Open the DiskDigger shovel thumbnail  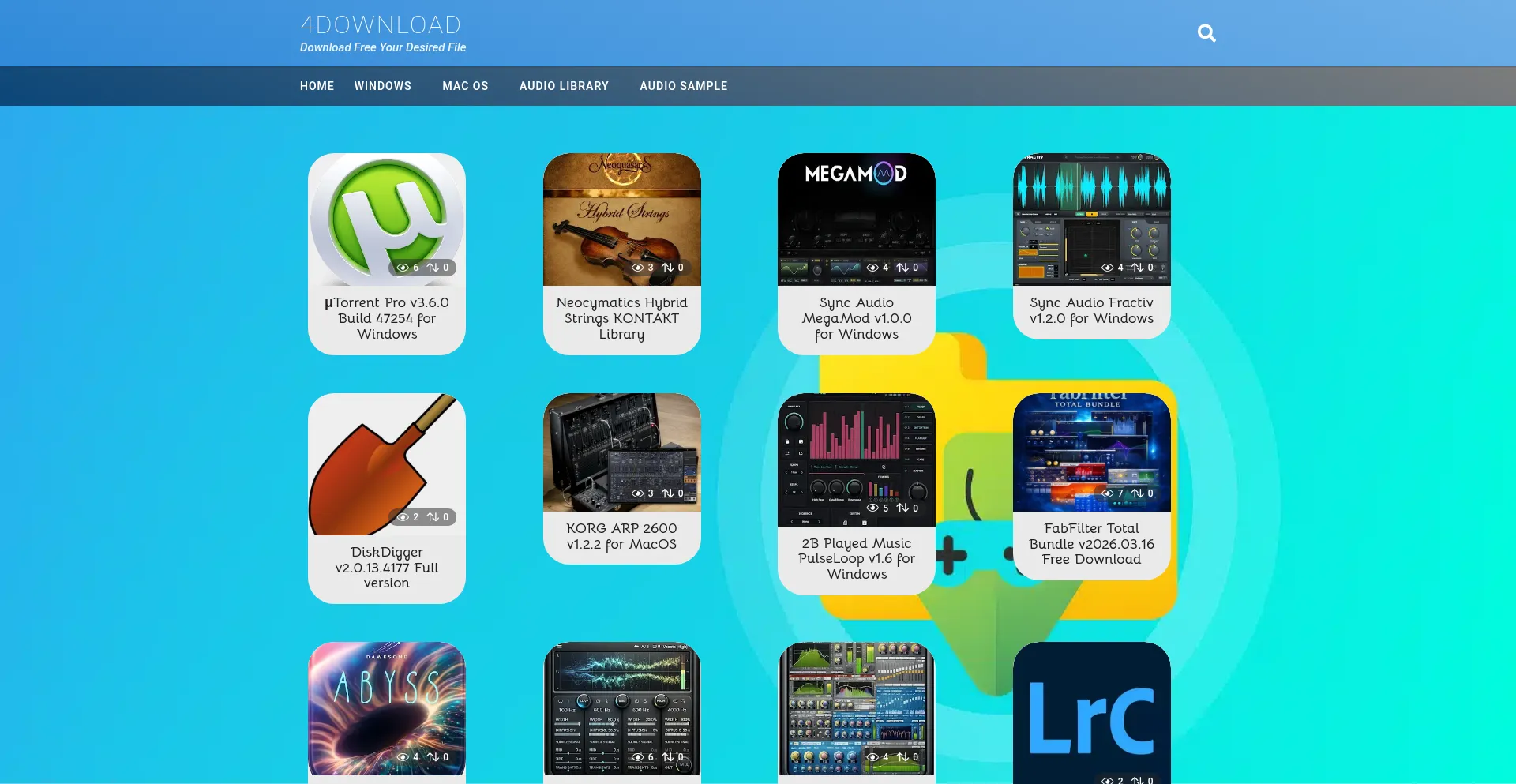tap(387, 464)
